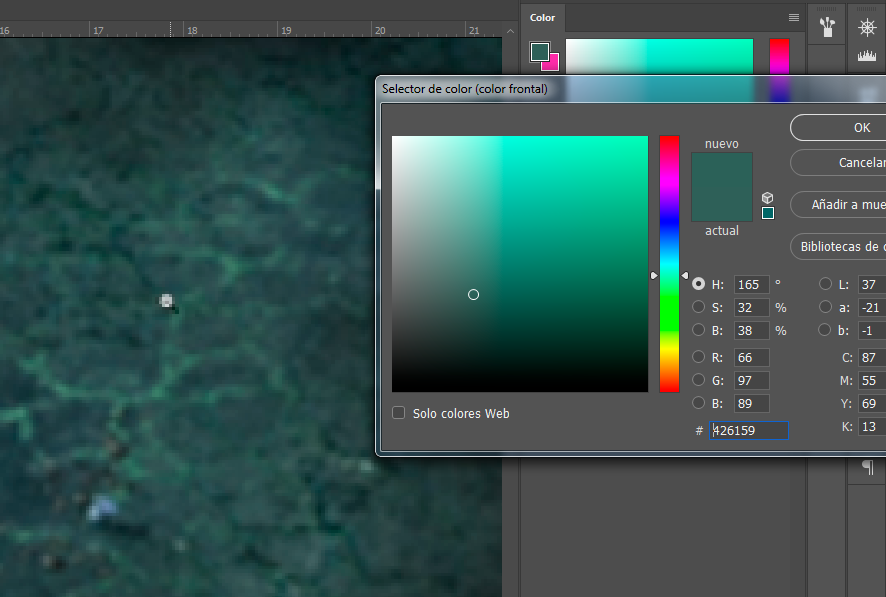
Task: Click the hue slider strip
Action: pos(669,264)
